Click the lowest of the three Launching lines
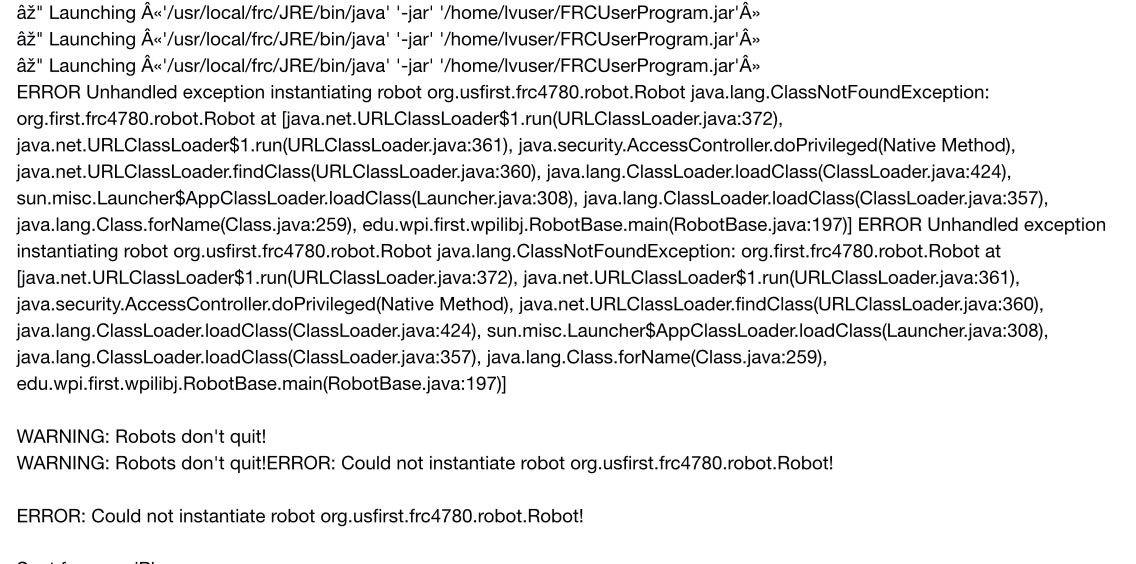1136x564 pixels. tap(388, 66)
